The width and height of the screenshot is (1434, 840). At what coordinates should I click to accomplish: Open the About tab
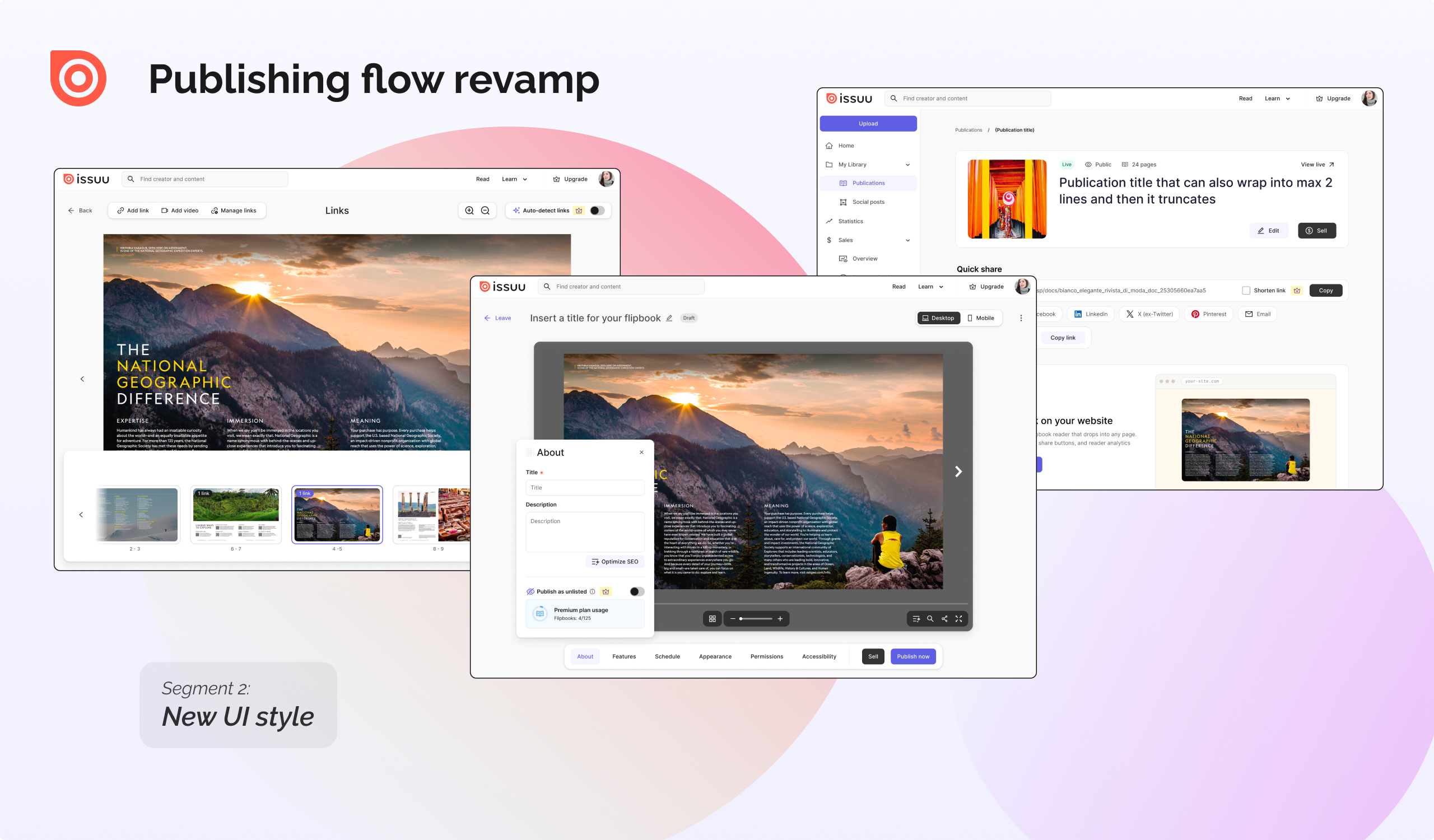[x=585, y=656]
